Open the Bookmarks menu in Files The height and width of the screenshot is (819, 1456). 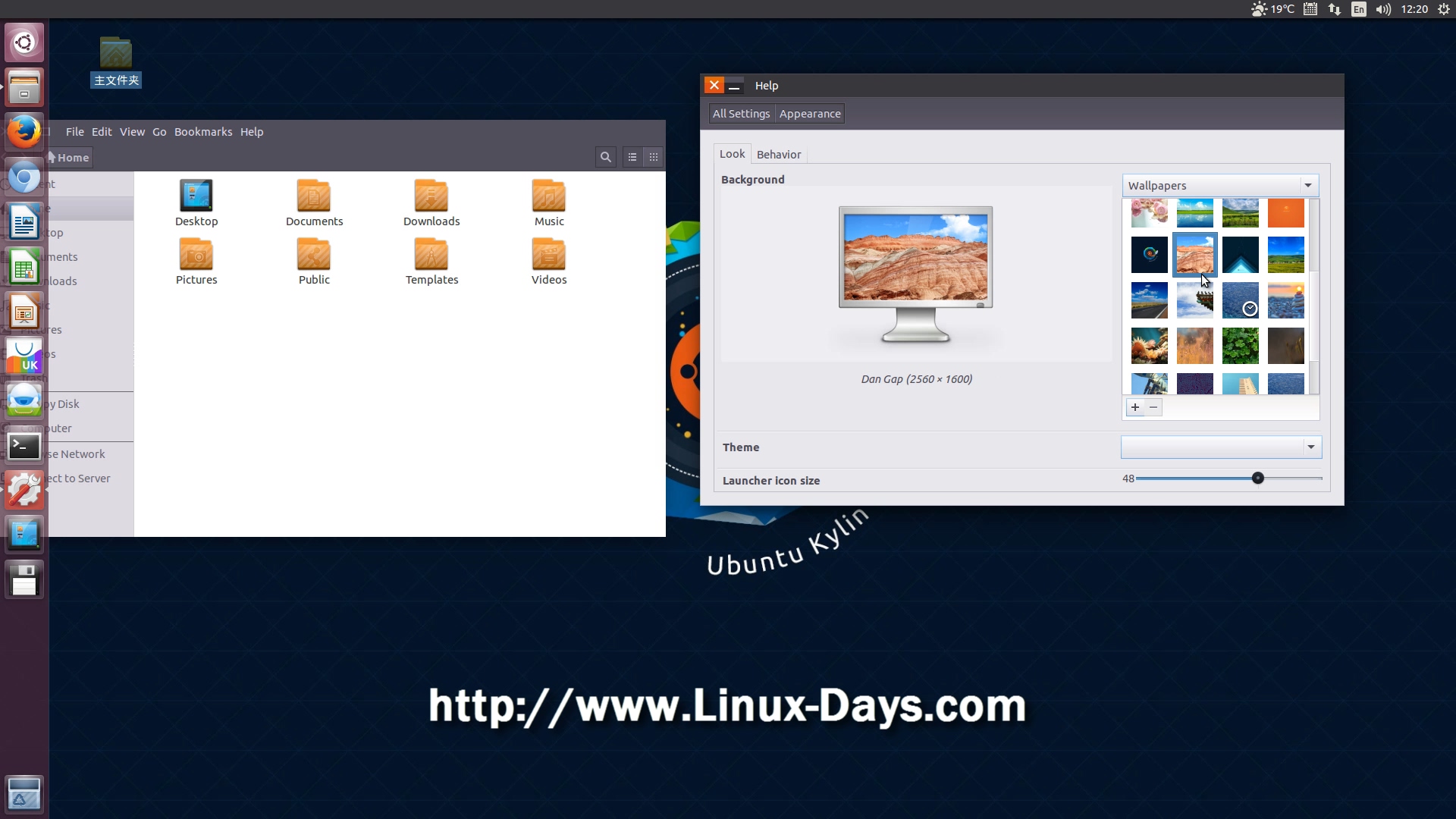tap(203, 132)
